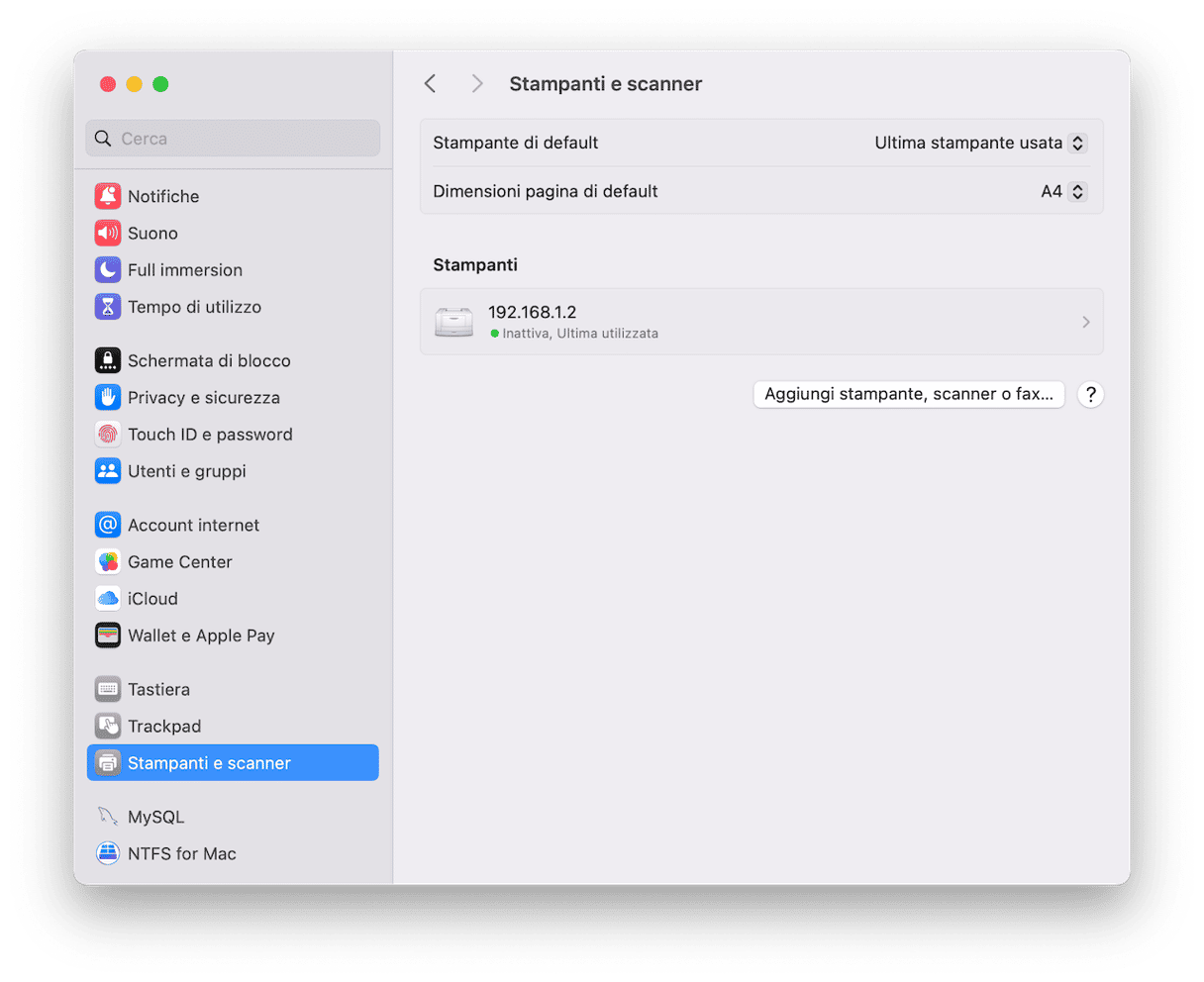Open Suono via its speaker icon
1204x982 pixels.
click(x=107, y=234)
